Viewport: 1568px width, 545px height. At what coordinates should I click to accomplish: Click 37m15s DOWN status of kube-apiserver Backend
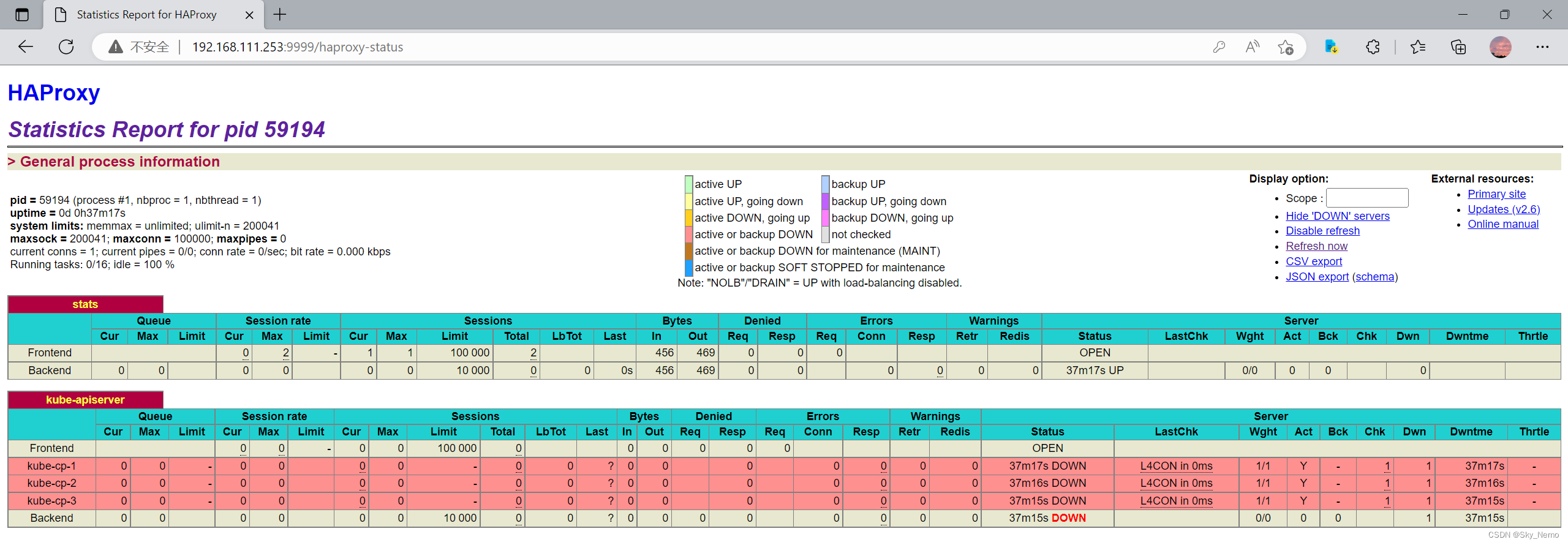(x=1047, y=518)
